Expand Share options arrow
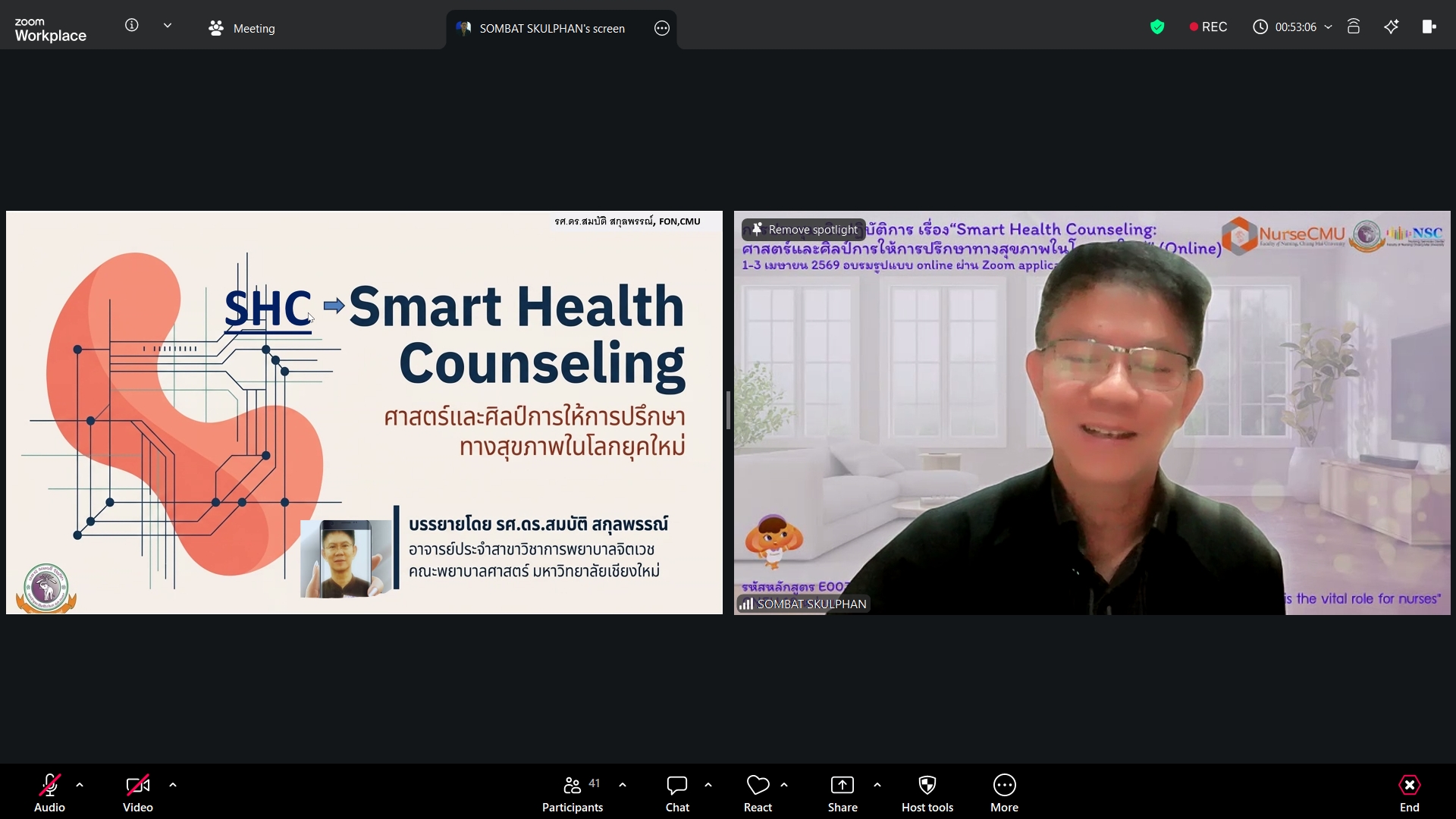 click(877, 785)
